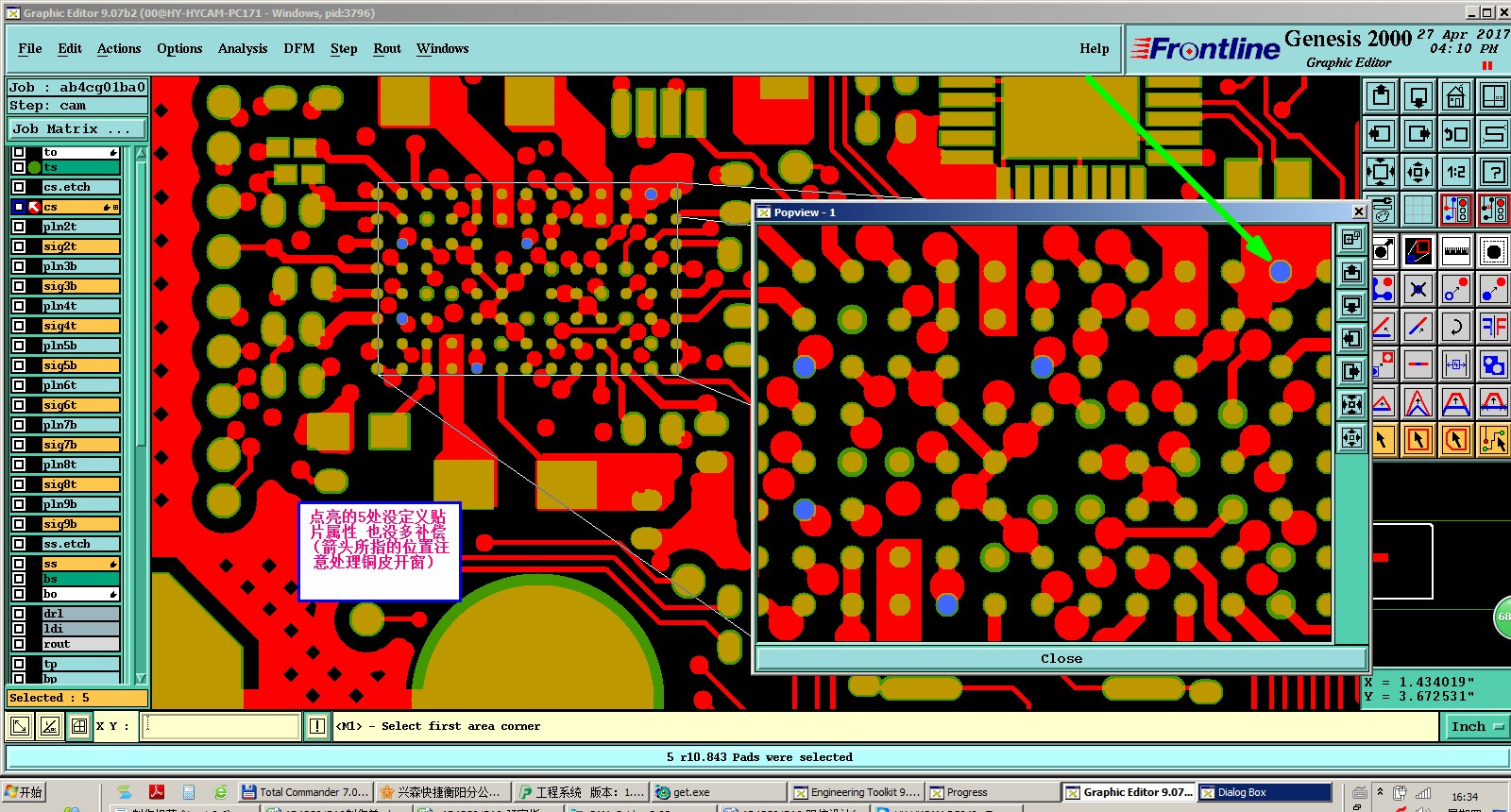Click the home view icon
Image resolution: width=1511 pixels, height=812 pixels.
1456,95
